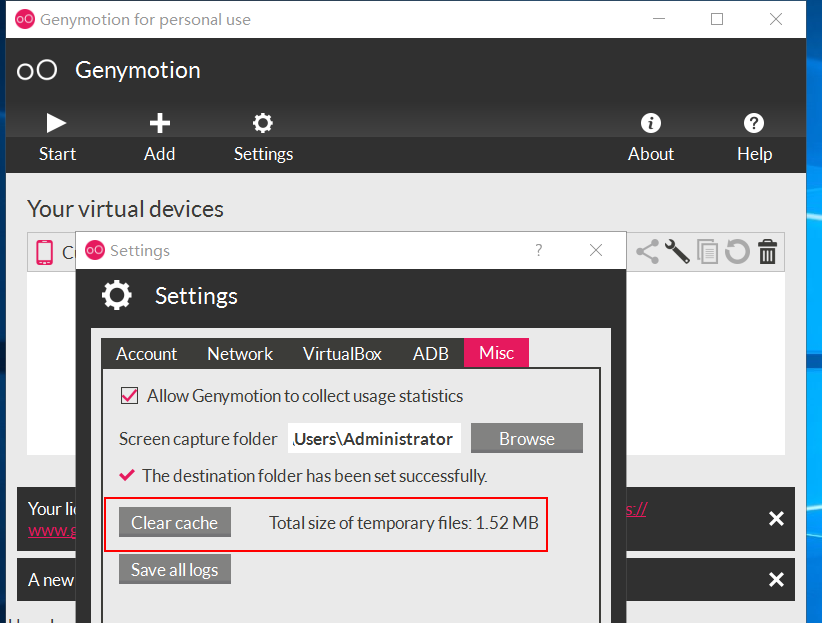
Task: Open device configuration wrench icon
Action: 677,251
